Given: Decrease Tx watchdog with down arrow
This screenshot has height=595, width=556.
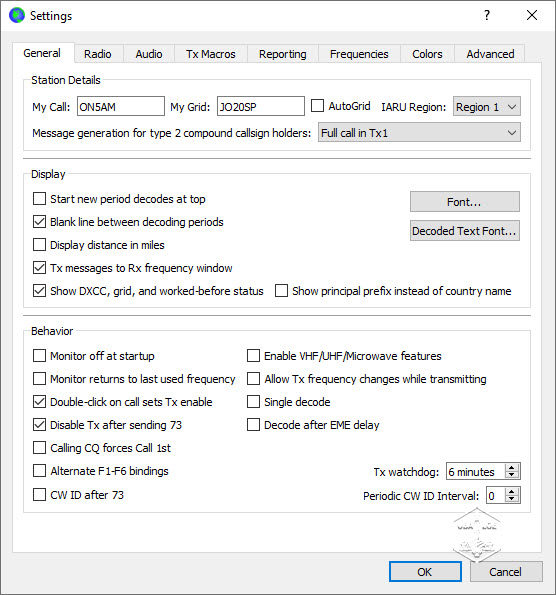Looking at the screenshot, I should [x=512, y=475].
